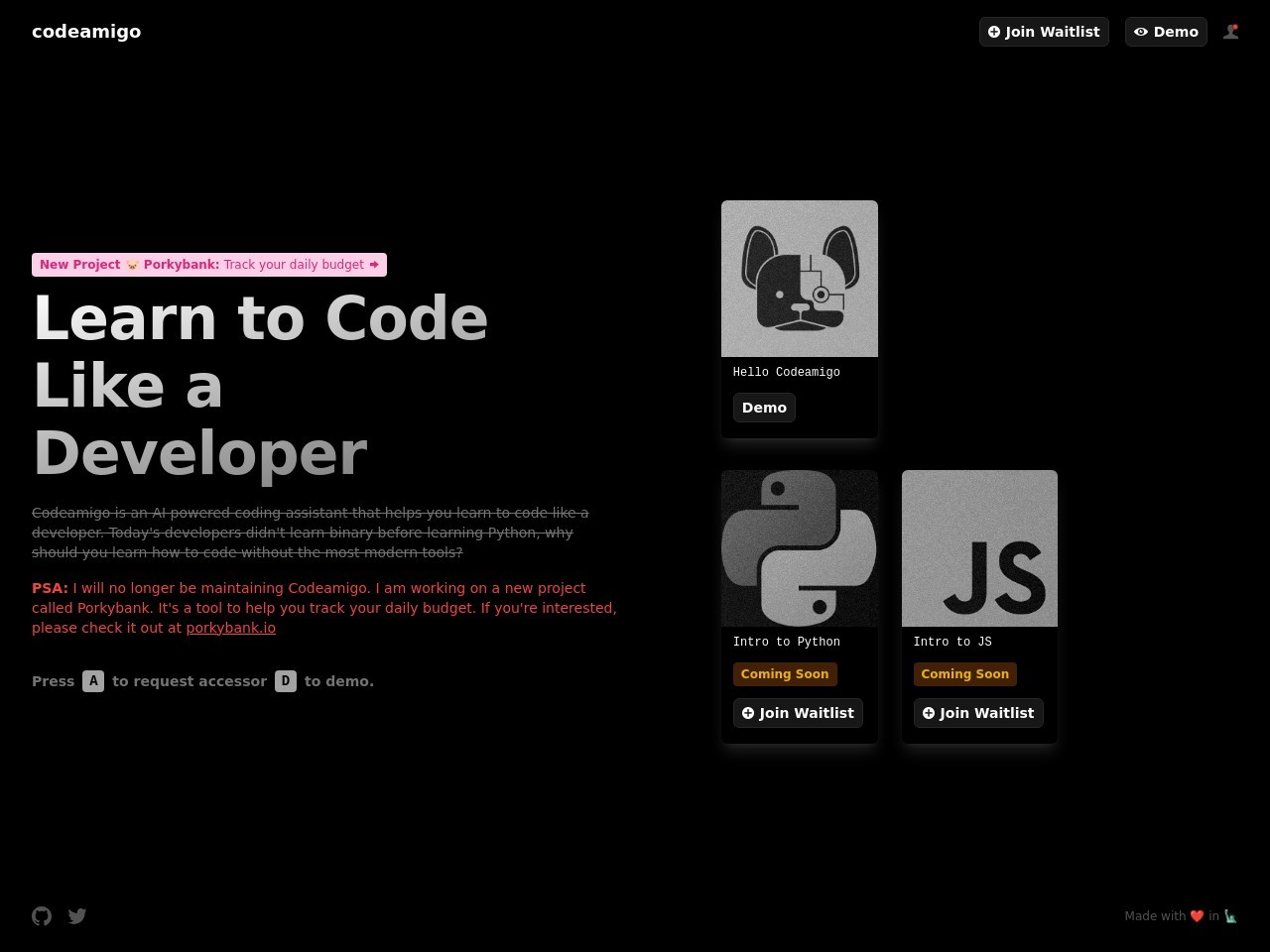Join Waitlist for Intro to JS
The image size is (1270, 952).
(x=978, y=713)
